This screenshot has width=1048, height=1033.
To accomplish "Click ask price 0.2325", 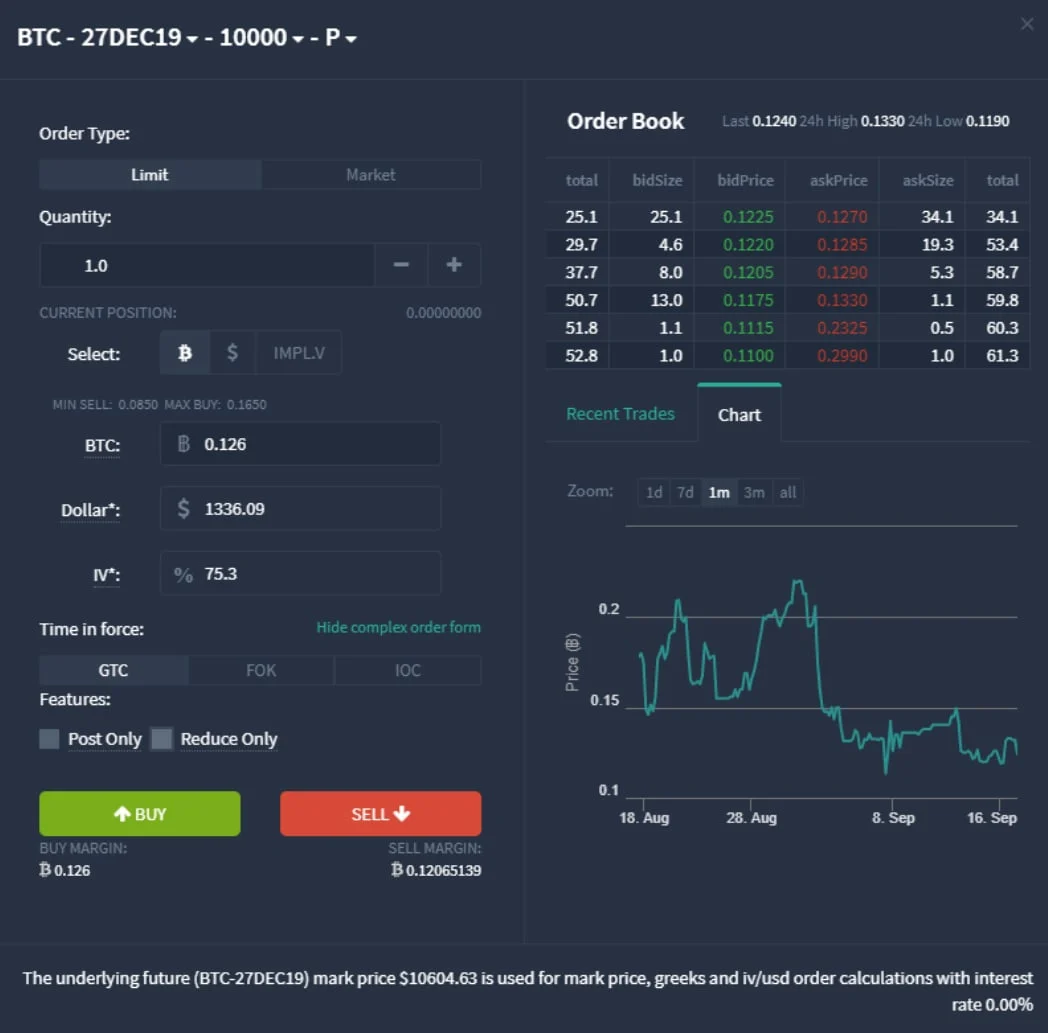I will coord(842,328).
